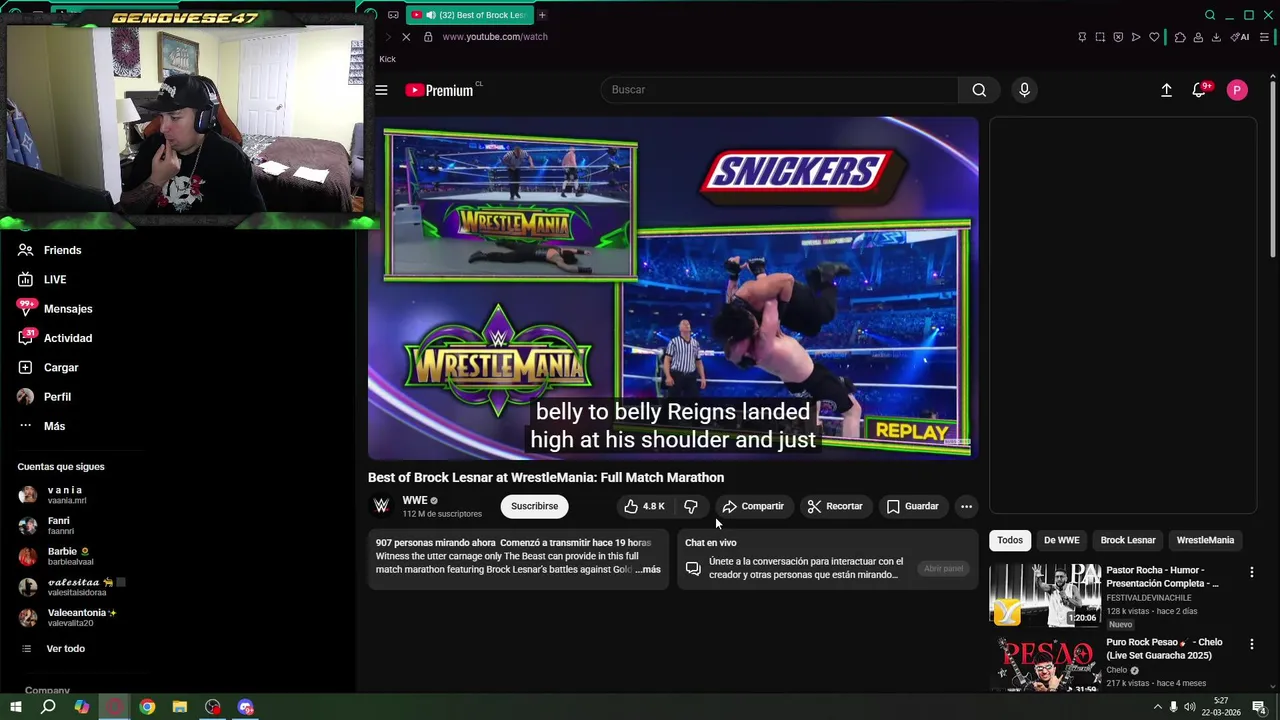This screenshot has width=1280, height=720.
Task: Select the Brock Lesnar filter chip
Action: pyautogui.click(x=1128, y=540)
